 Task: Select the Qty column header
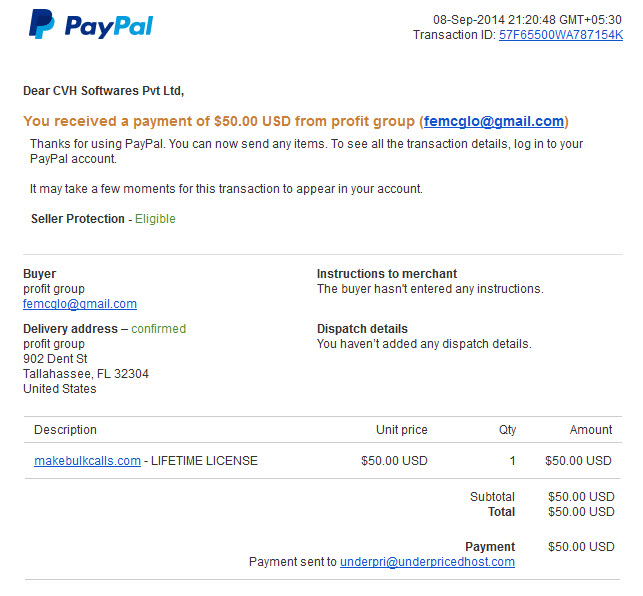click(x=507, y=430)
